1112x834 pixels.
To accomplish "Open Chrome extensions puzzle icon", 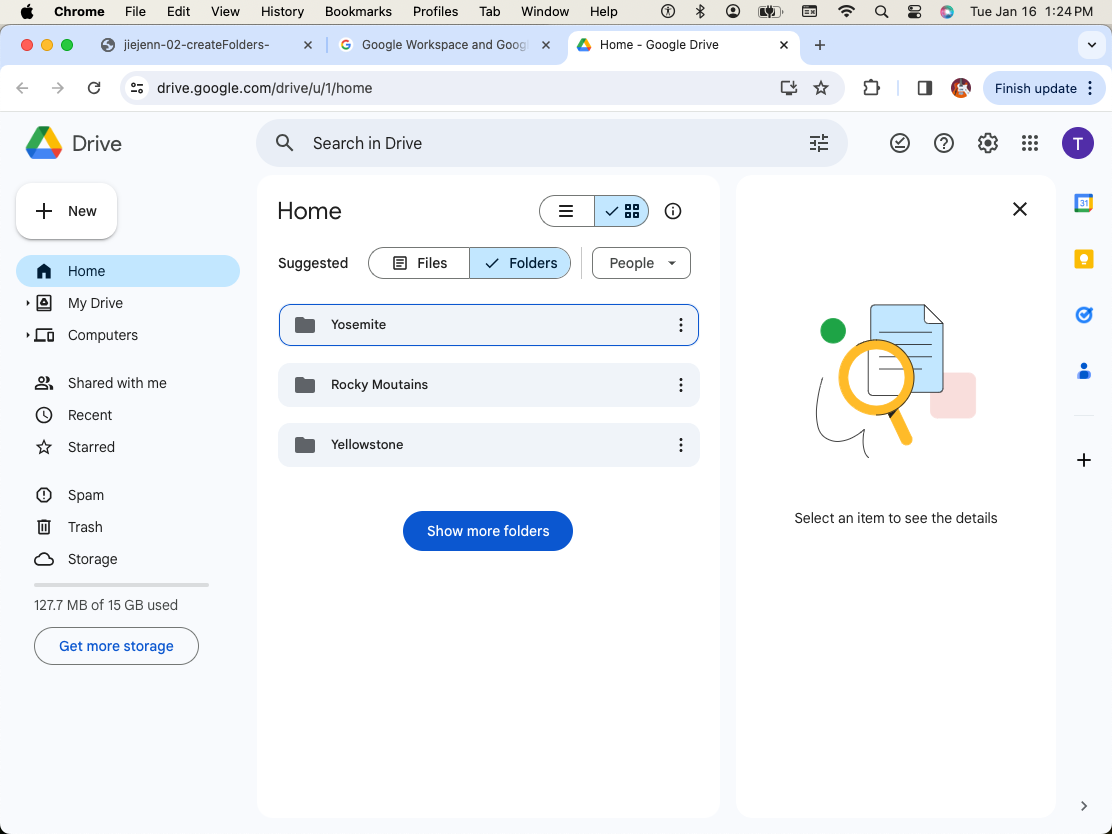I will point(871,88).
